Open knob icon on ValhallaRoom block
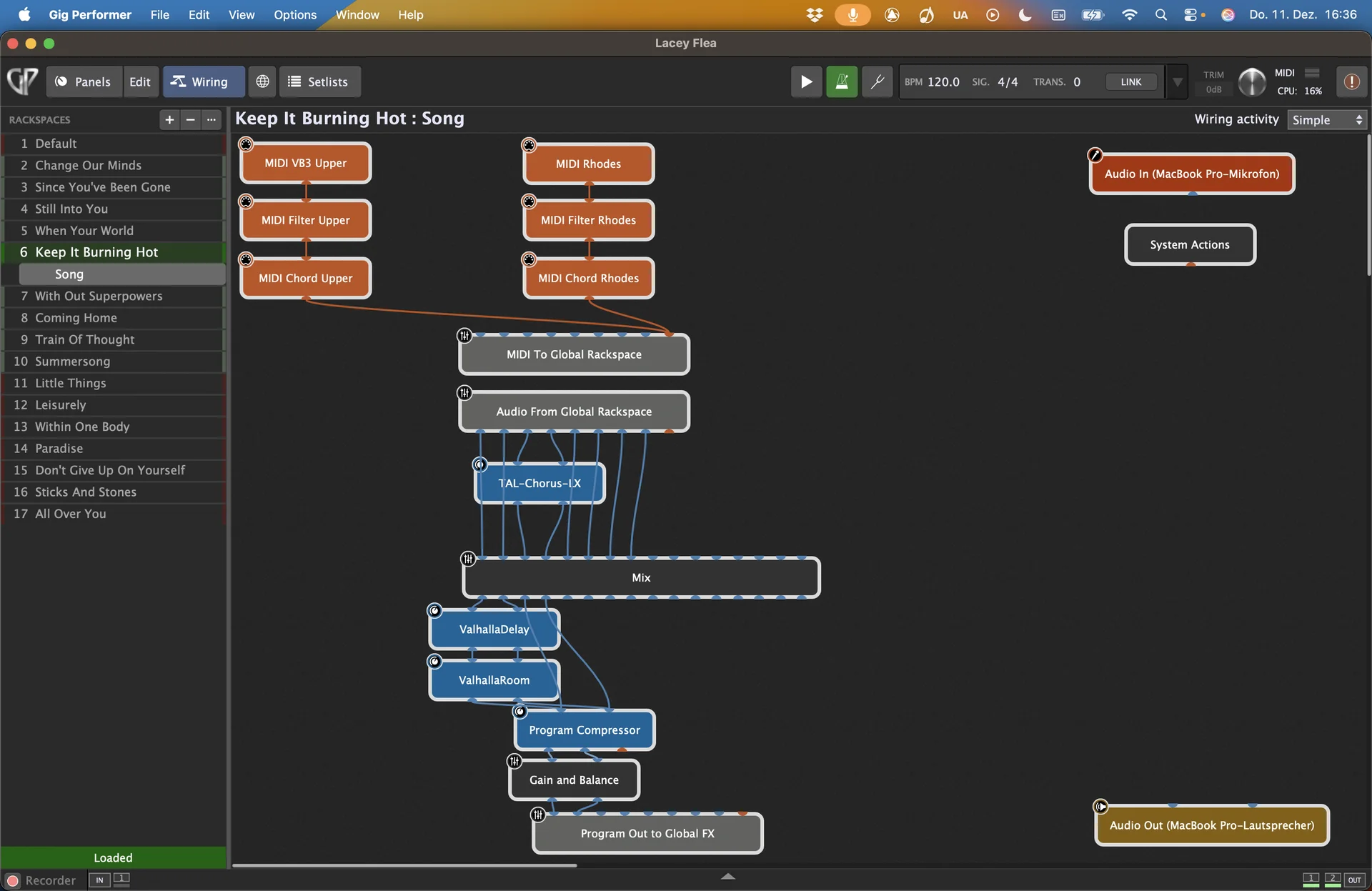The image size is (1372, 891). tap(434, 661)
